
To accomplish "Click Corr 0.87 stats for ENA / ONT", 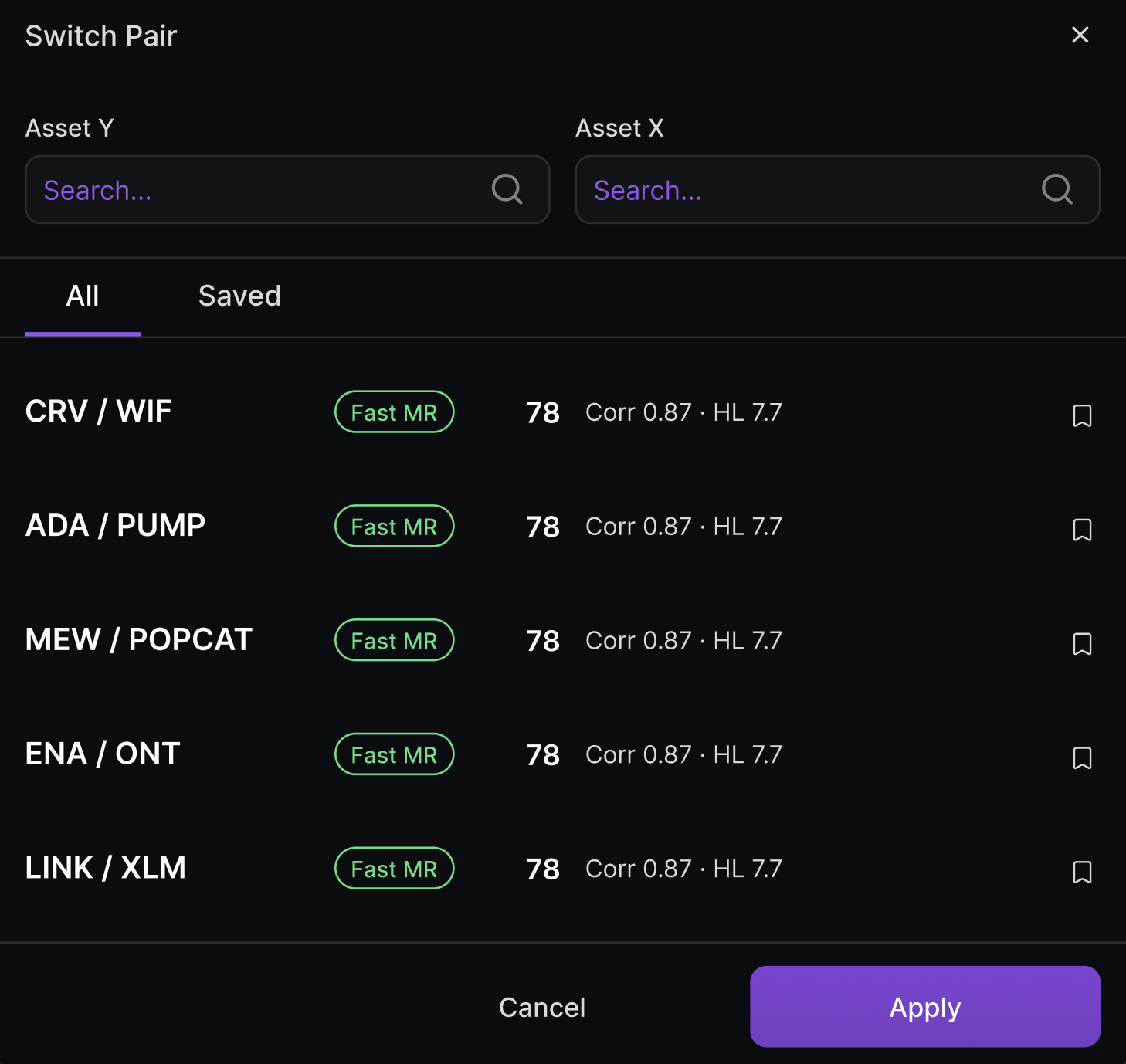I will coord(683,754).
